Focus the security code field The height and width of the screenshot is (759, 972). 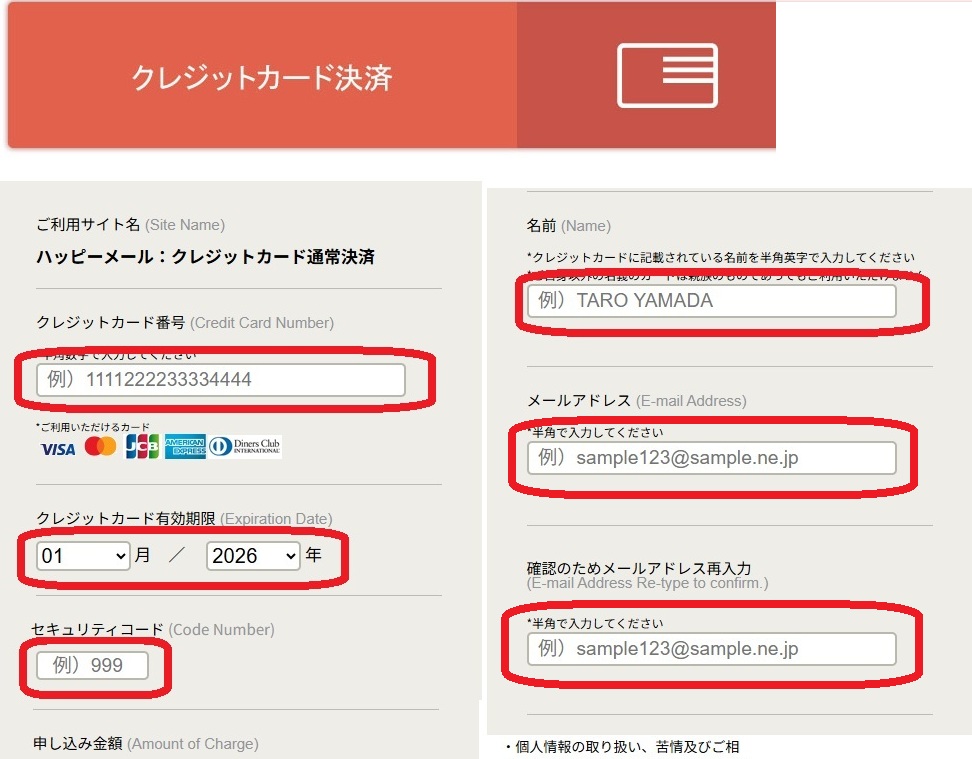[x=92, y=665]
